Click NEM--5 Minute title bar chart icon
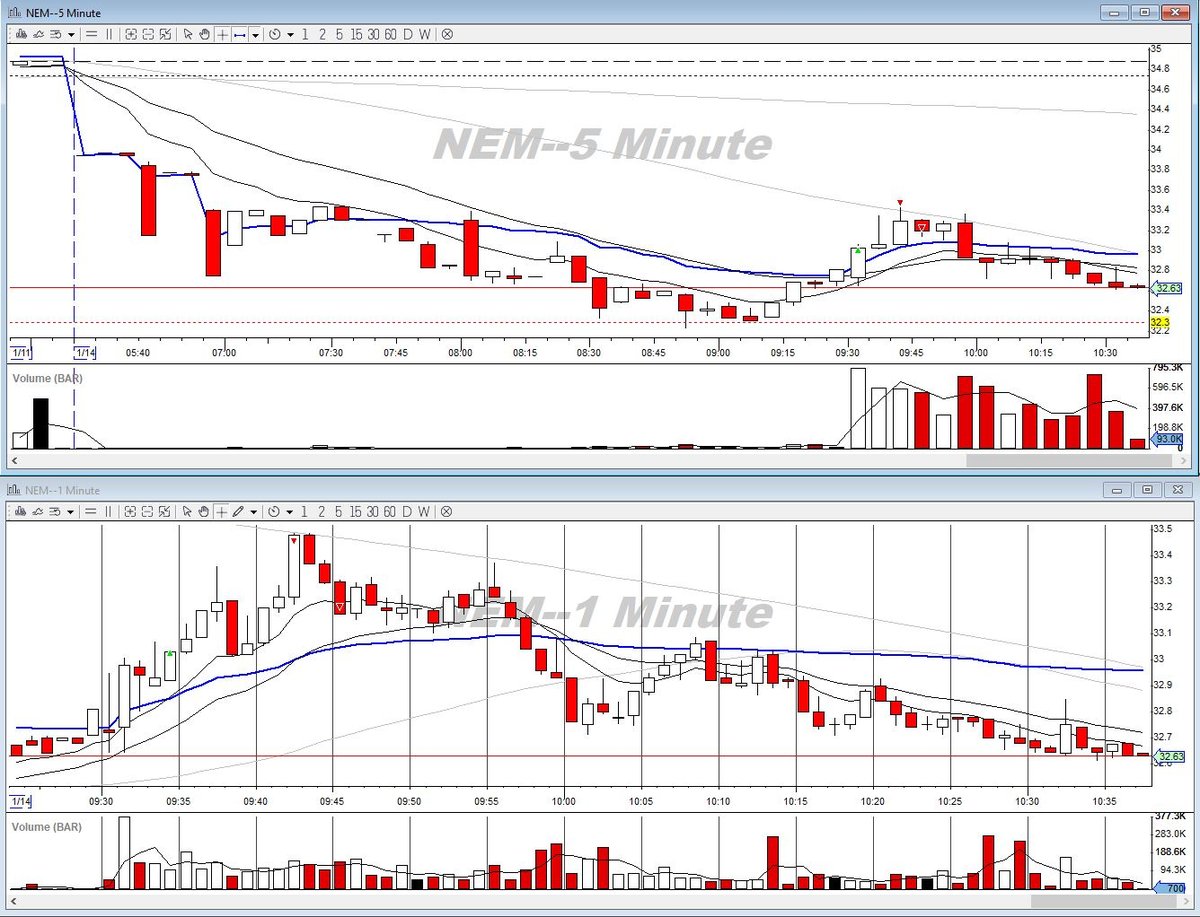Viewport: 1200px width, 917px height. (14, 12)
